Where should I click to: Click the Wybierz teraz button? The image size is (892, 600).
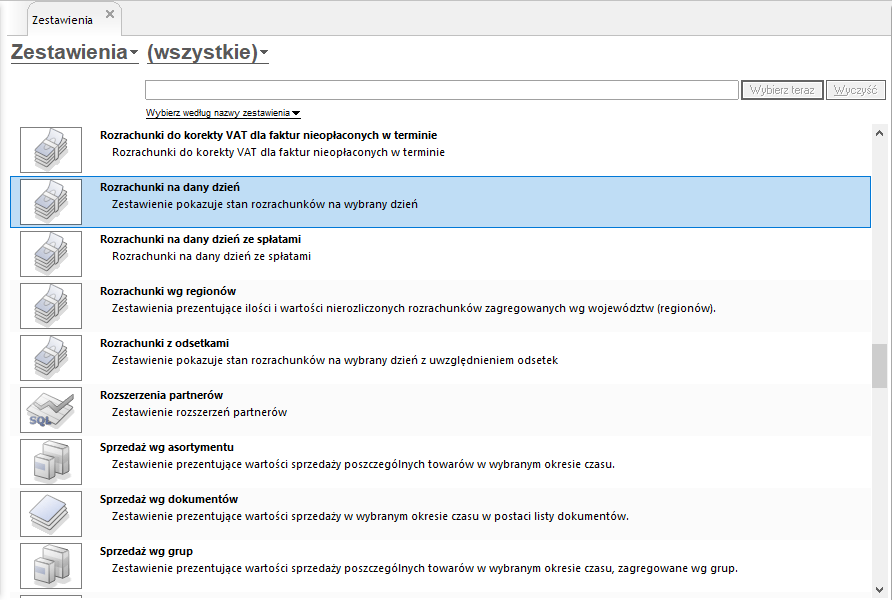click(x=782, y=90)
